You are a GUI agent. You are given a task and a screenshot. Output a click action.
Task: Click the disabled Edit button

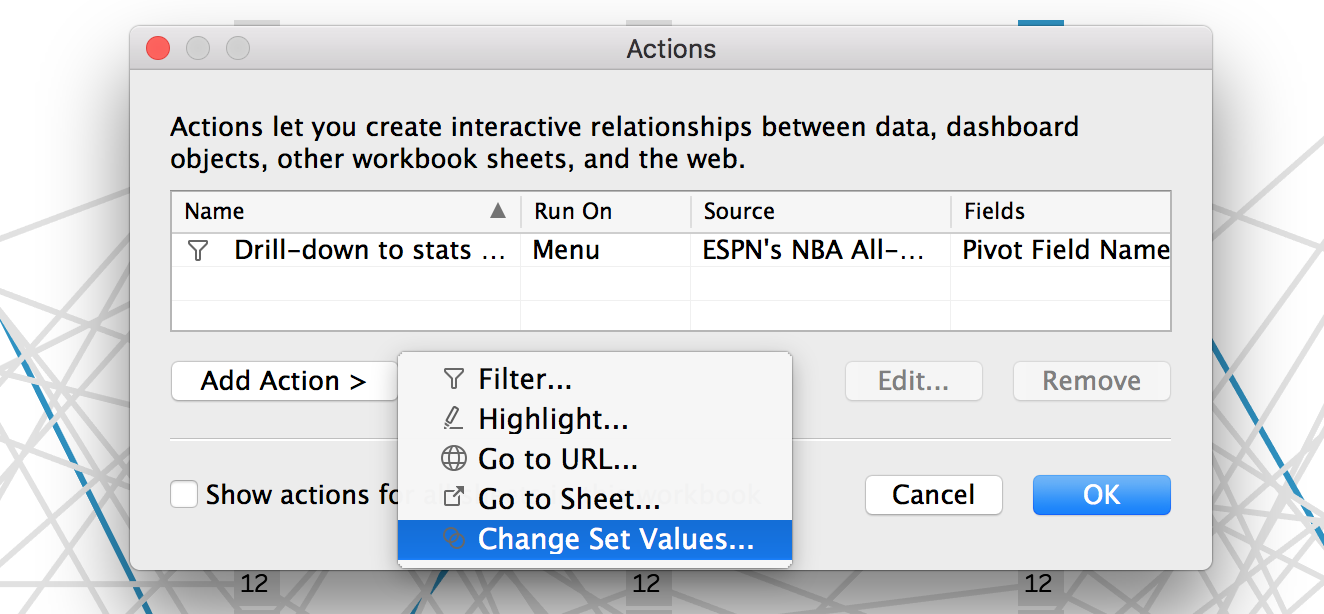point(913,380)
